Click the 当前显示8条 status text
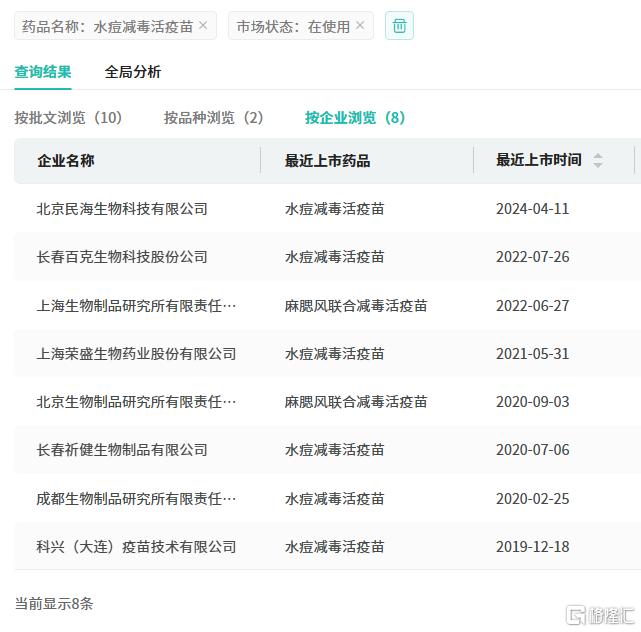Image resolution: width=641 pixels, height=632 pixels. (x=54, y=604)
